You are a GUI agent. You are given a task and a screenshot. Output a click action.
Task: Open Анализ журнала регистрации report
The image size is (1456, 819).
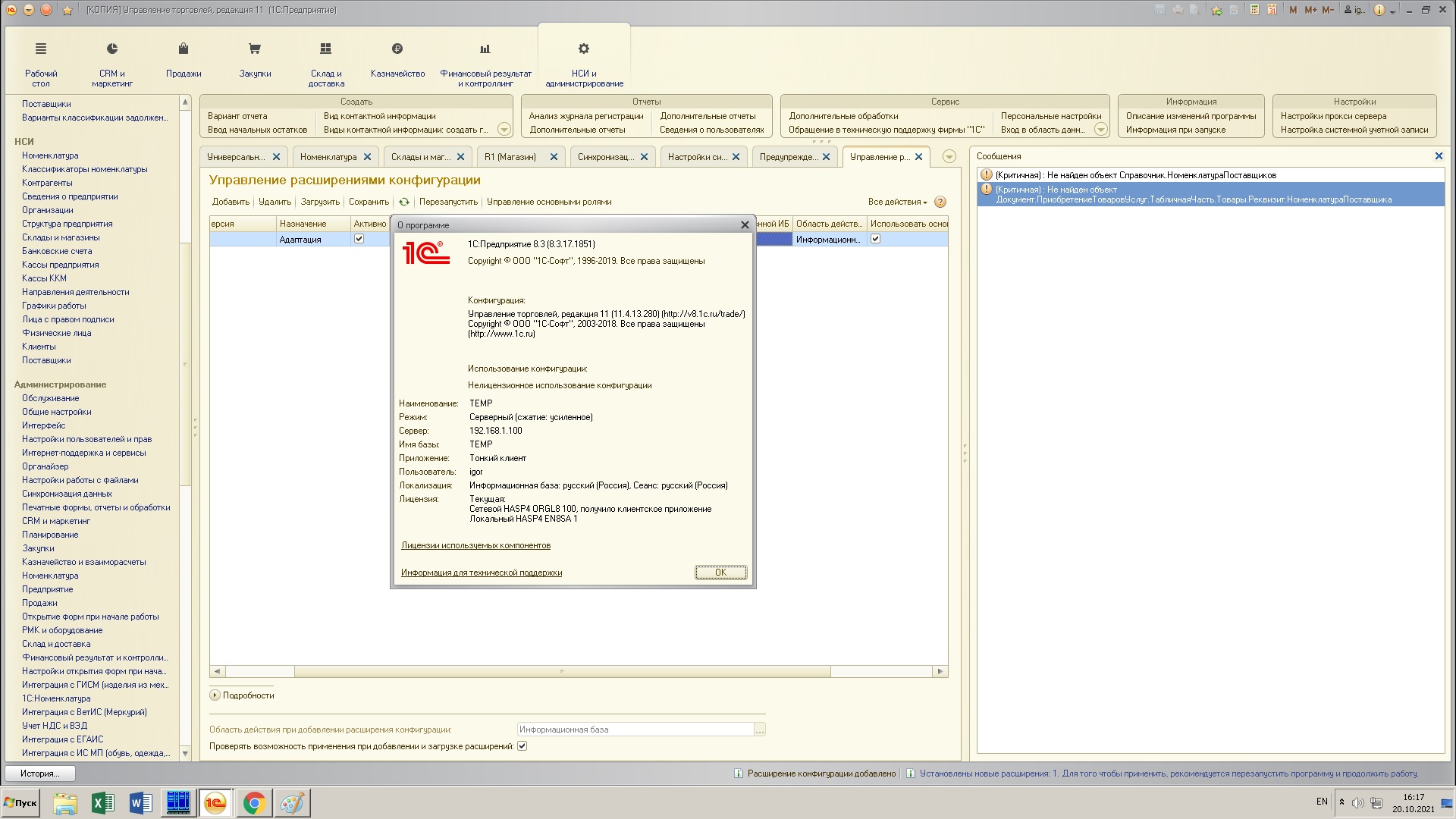pos(586,116)
